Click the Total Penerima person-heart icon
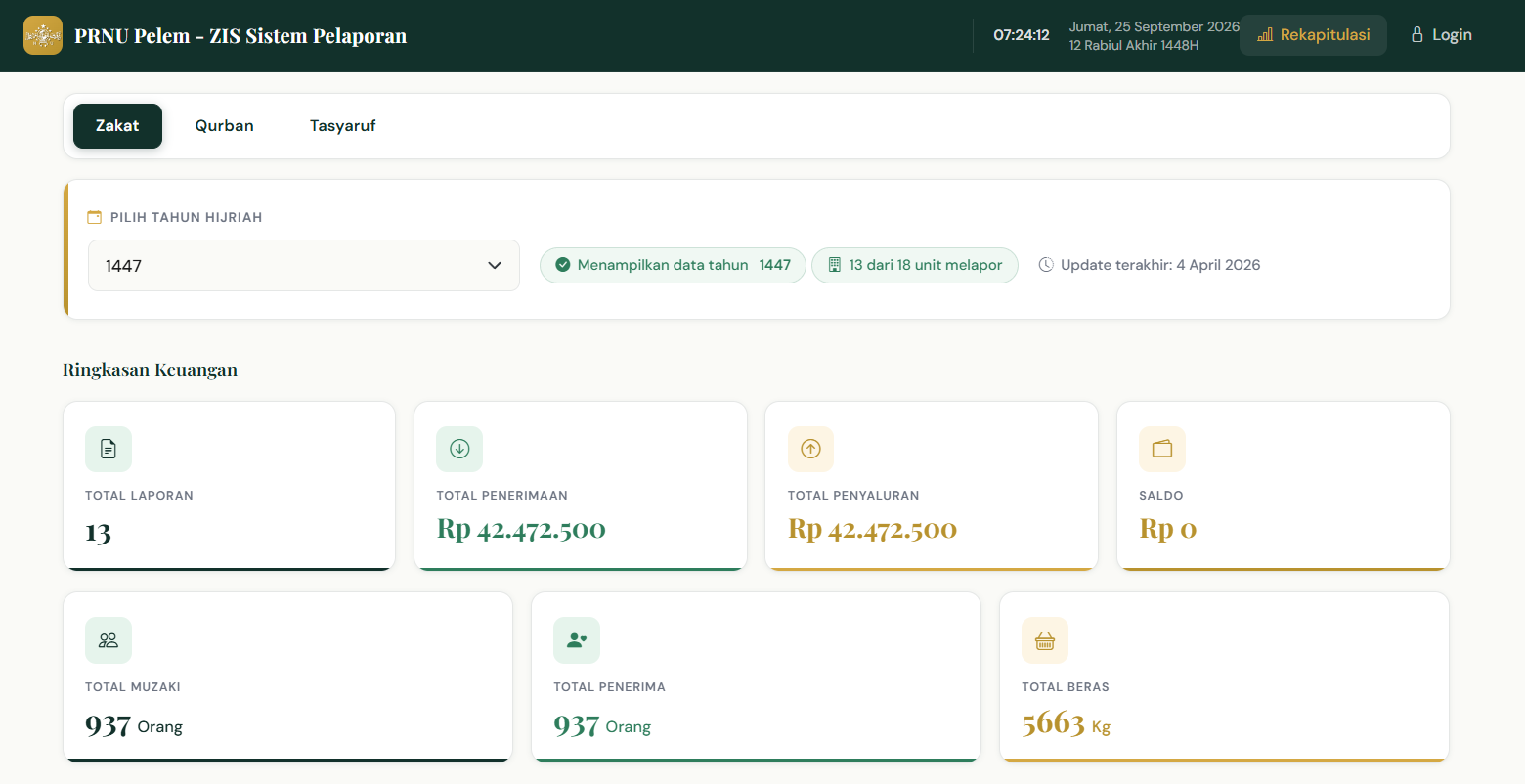This screenshot has width=1525, height=784. coord(577,640)
